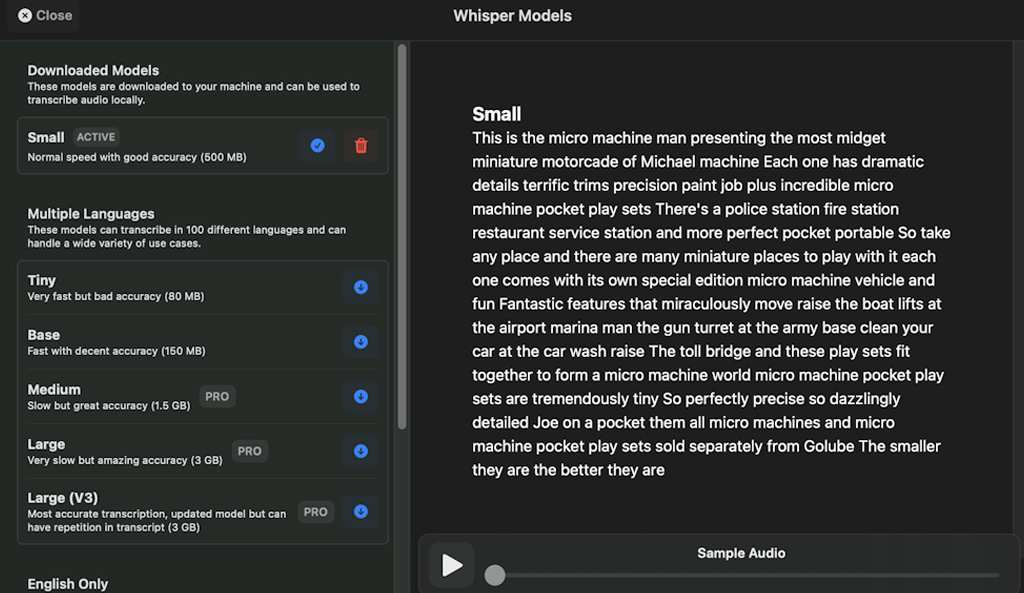
Task: Click the blue checkmark for the Small model
Action: click(x=317, y=146)
